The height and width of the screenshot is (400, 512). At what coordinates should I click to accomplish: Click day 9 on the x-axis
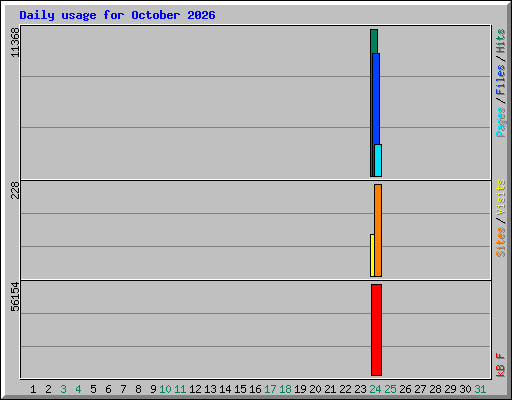pyautogui.click(x=153, y=389)
